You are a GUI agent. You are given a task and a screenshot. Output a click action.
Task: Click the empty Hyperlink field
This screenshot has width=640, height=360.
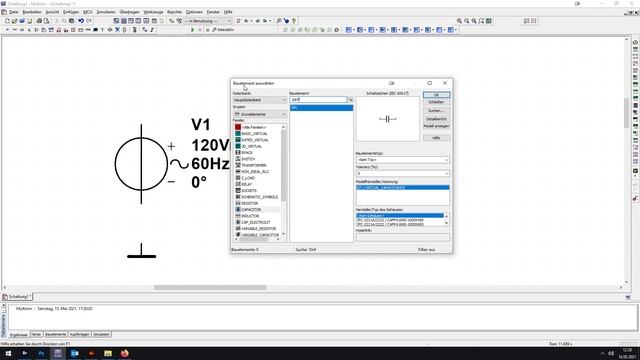(402, 237)
